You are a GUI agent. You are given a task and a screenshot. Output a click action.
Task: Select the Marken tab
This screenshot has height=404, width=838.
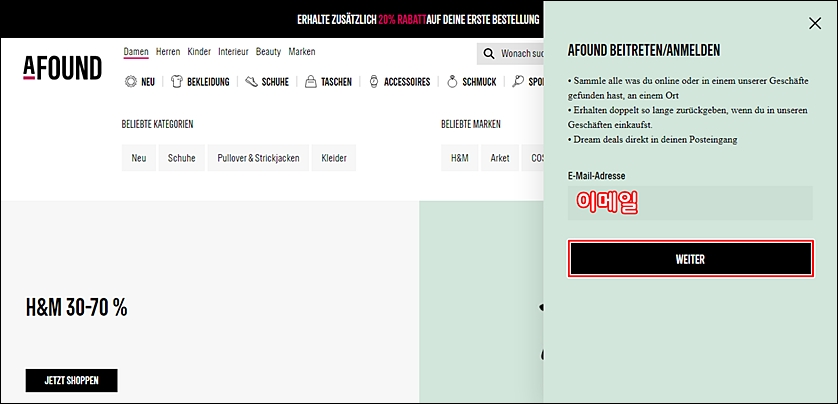pos(302,52)
